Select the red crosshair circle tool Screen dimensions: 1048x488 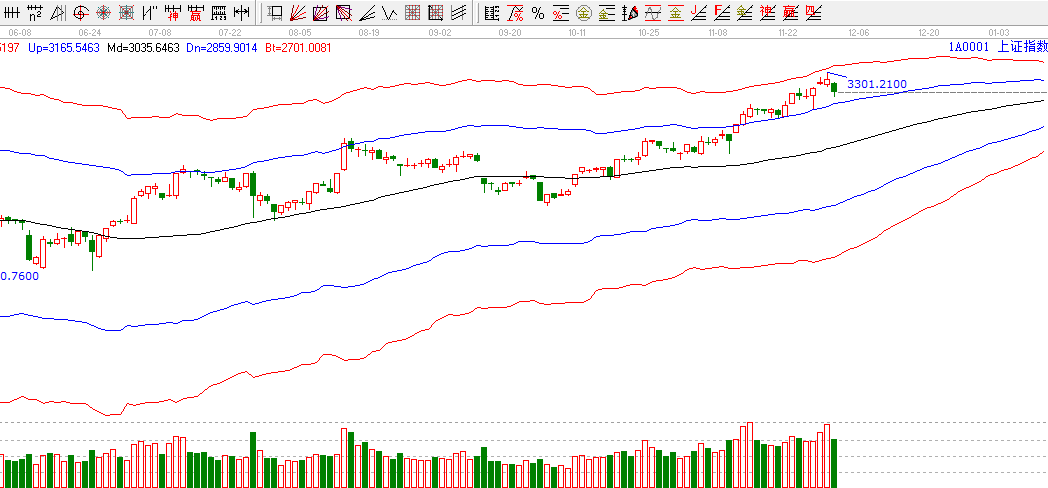80,13
